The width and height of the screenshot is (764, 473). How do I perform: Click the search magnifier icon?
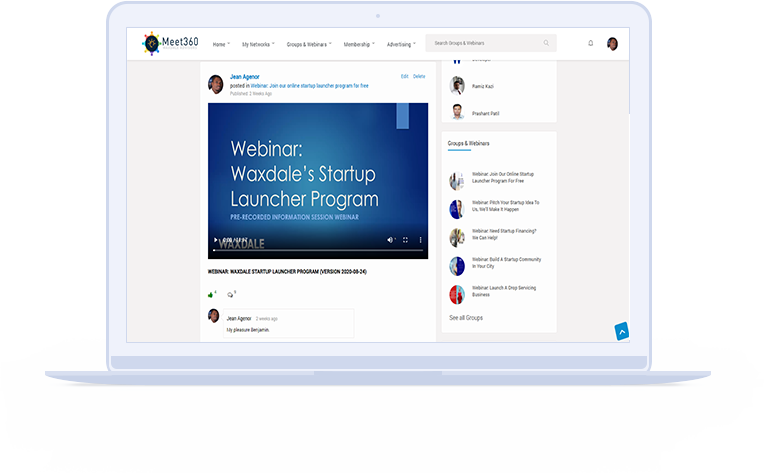(x=546, y=43)
